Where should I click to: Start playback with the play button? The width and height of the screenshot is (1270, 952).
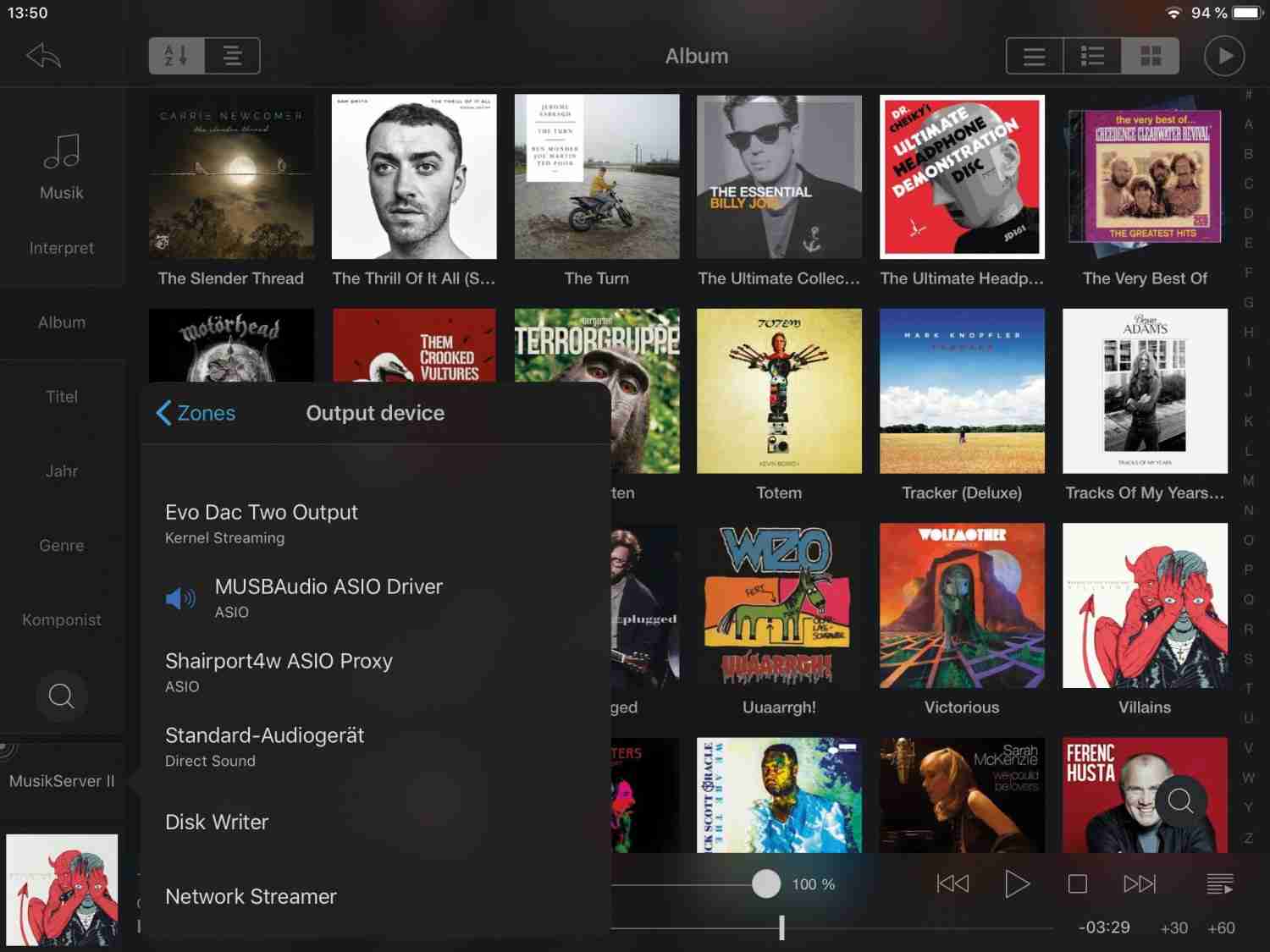pyautogui.click(x=1017, y=883)
